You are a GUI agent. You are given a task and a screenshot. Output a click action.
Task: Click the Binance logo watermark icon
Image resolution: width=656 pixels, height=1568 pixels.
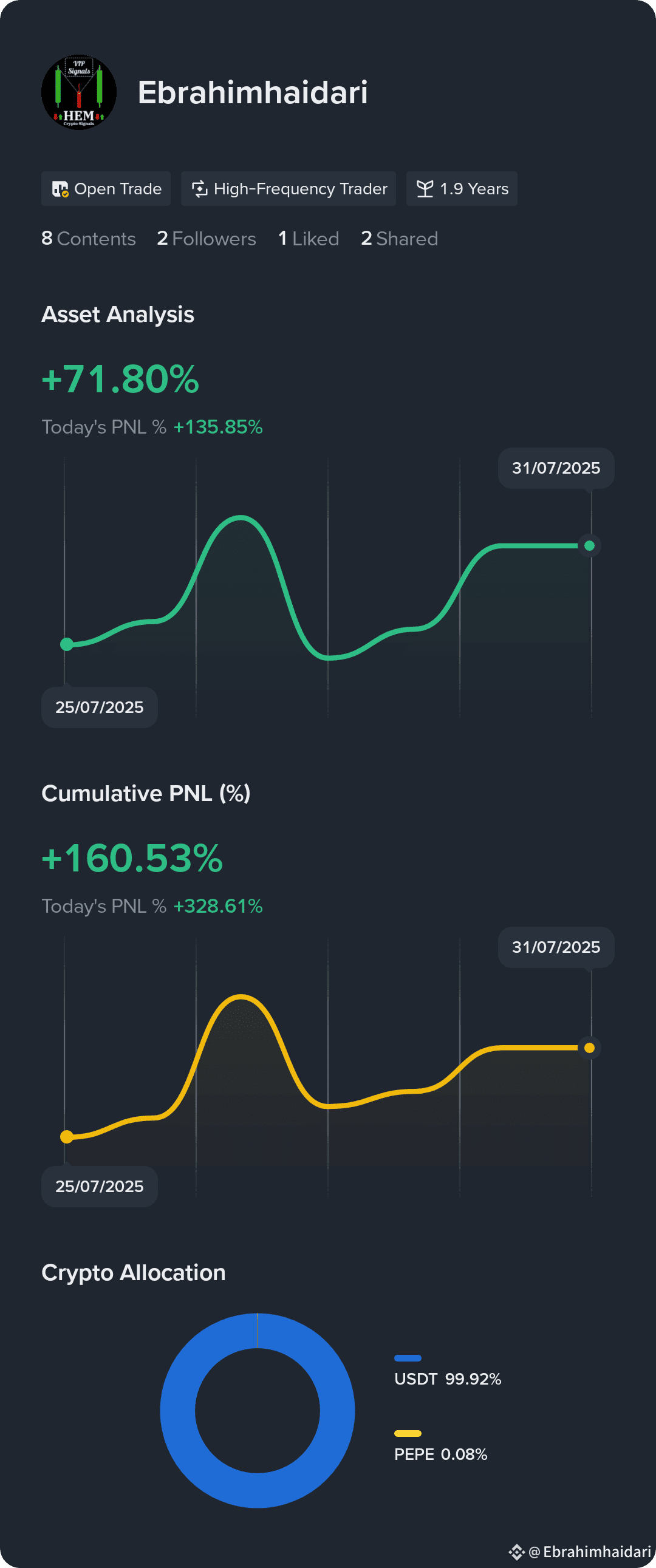coord(516,1552)
